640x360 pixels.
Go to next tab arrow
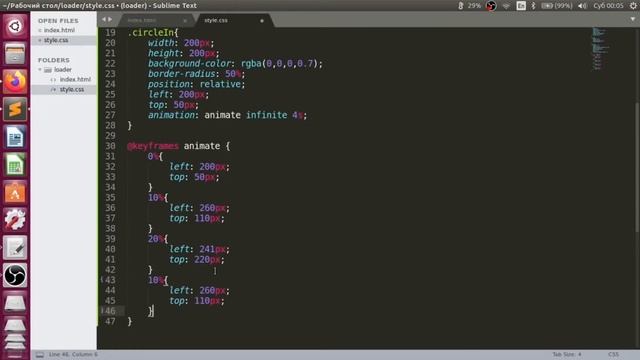(110, 19)
